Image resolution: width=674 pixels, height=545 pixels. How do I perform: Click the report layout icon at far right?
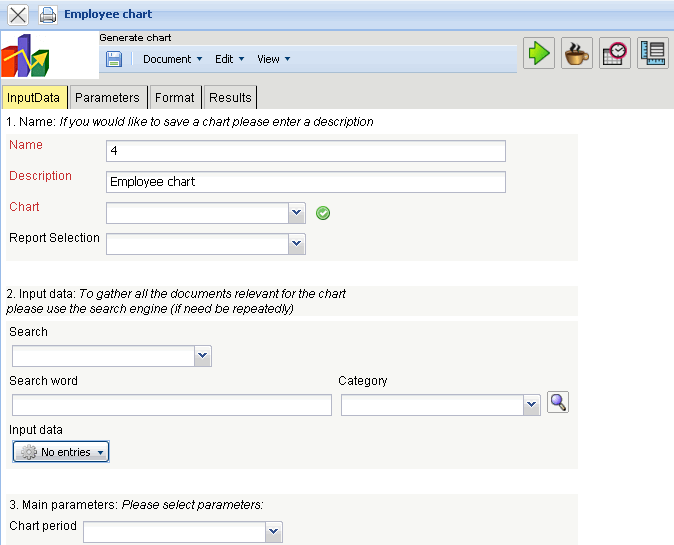click(653, 53)
